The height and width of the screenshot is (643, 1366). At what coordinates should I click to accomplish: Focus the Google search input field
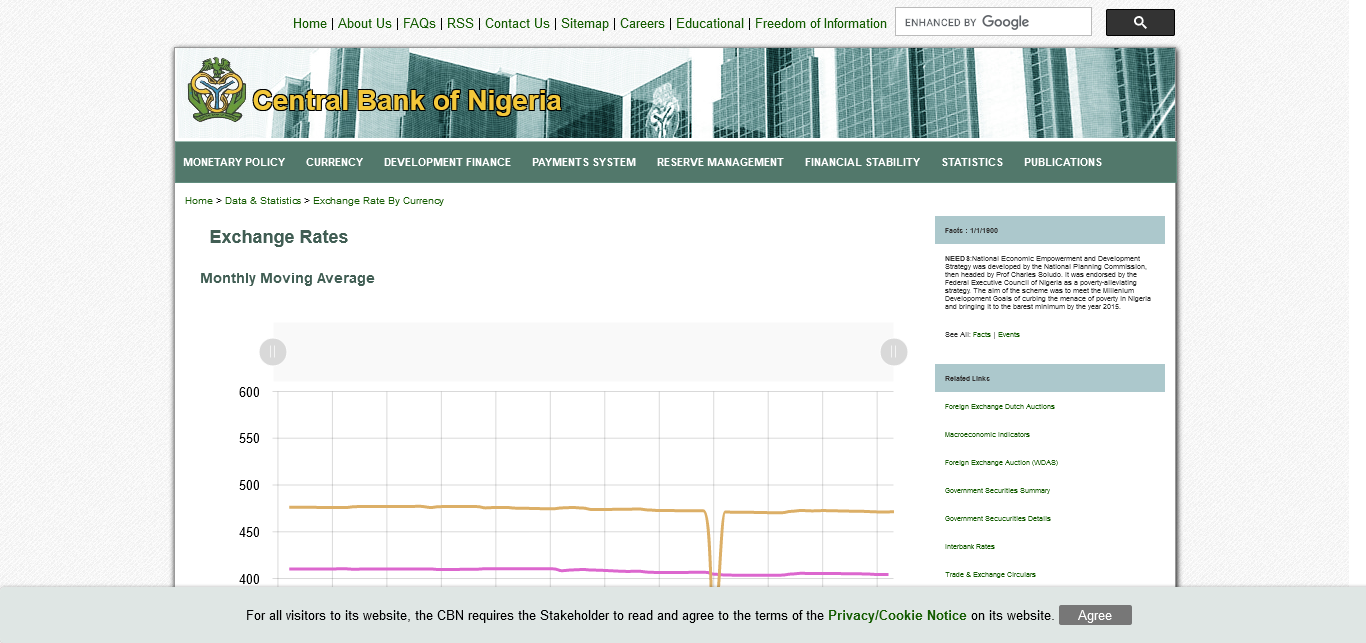point(992,22)
